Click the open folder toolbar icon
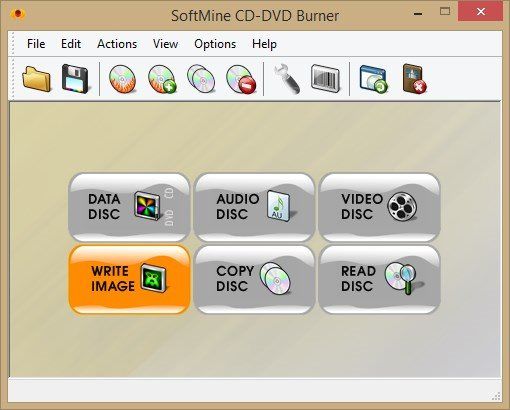Viewport: 510px width, 410px height. [36, 79]
